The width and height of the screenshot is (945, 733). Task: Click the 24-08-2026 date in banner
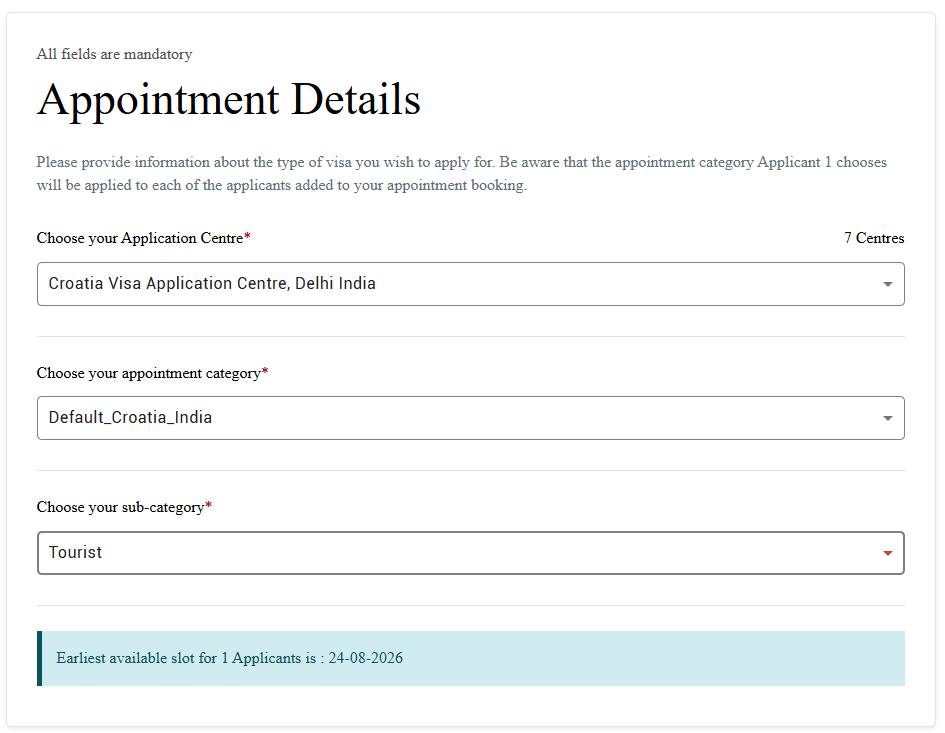[x=365, y=658]
